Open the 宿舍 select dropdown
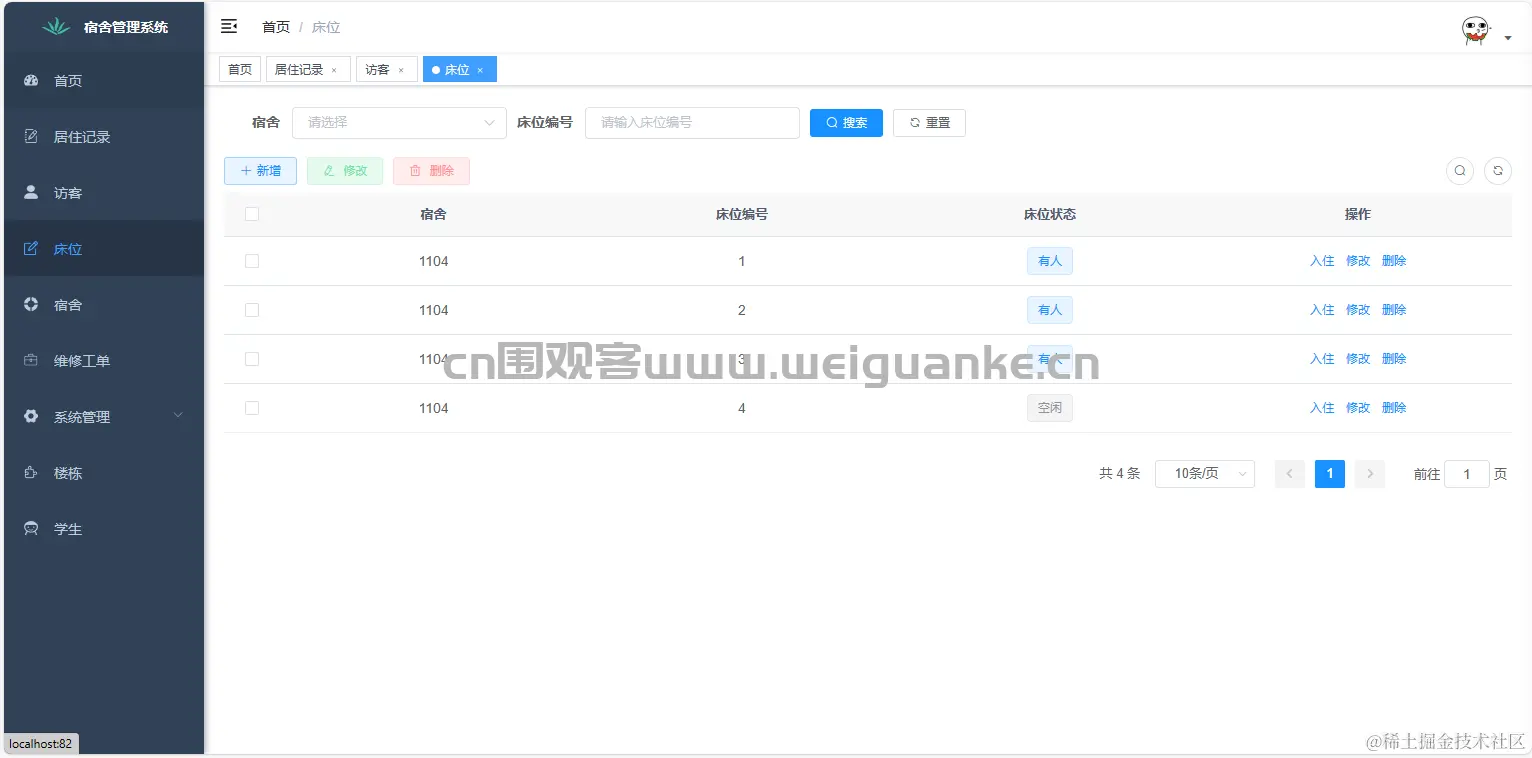This screenshot has width=1532, height=758. [x=399, y=123]
